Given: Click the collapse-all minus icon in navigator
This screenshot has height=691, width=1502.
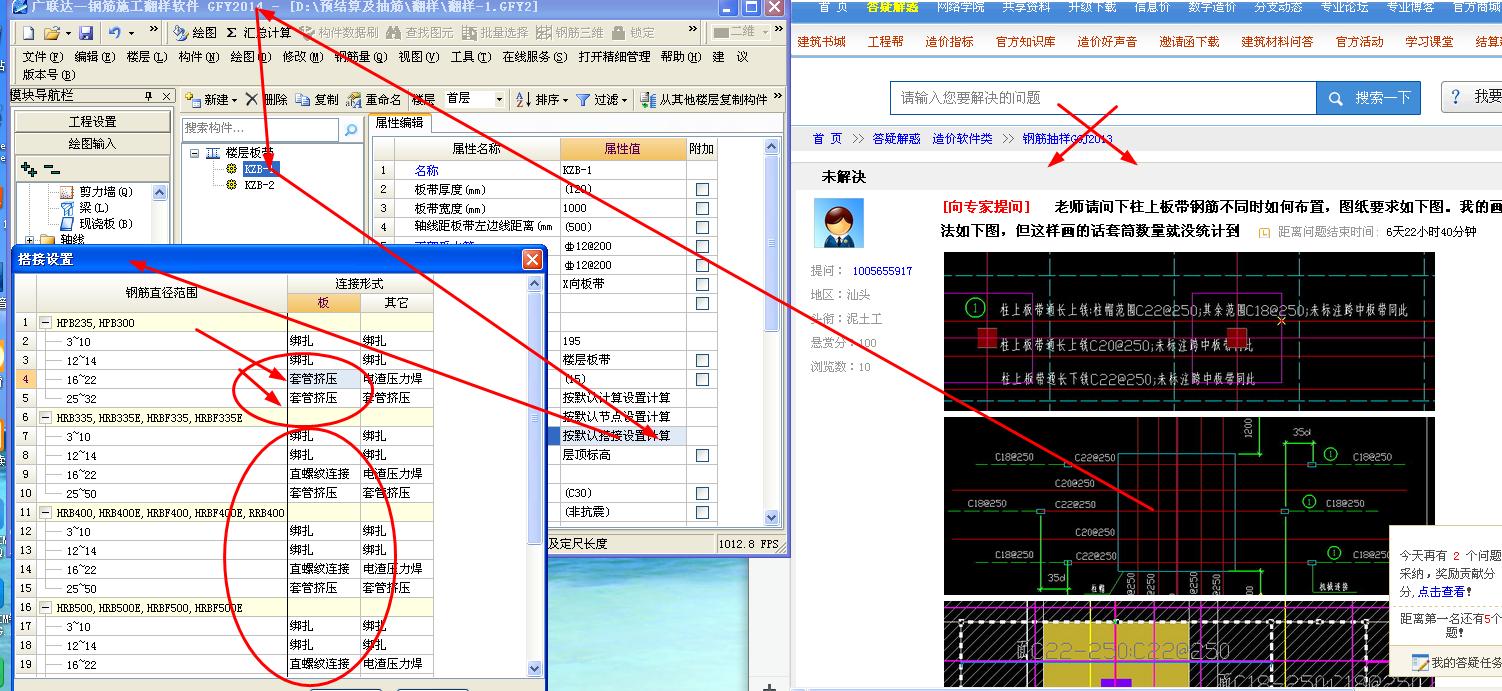Looking at the screenshot, I should point(52,169).
